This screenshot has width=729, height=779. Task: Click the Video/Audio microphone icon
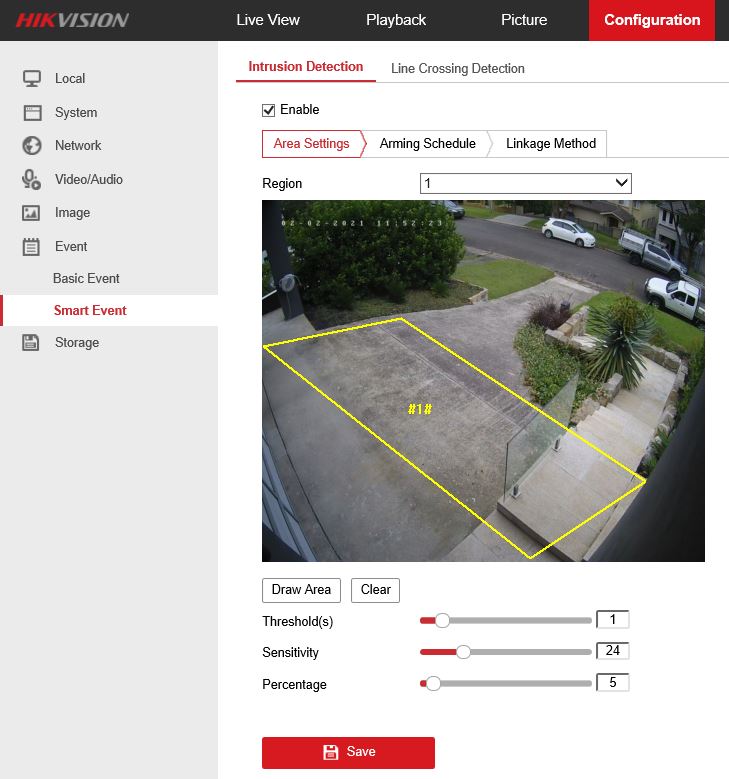(x=32, y=179)
